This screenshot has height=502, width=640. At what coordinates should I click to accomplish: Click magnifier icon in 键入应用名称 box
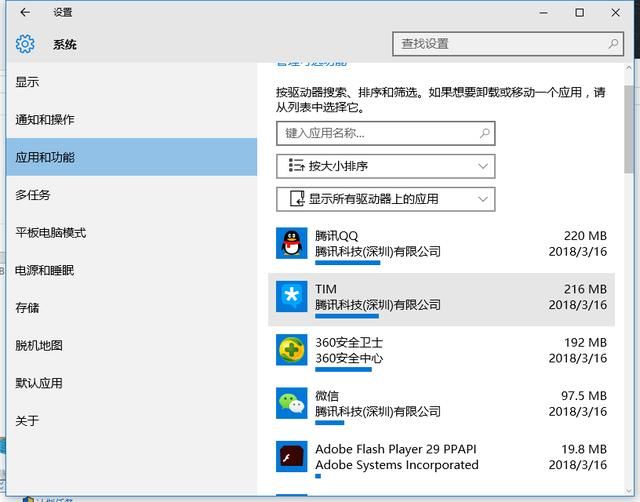(x=484, y=133)
